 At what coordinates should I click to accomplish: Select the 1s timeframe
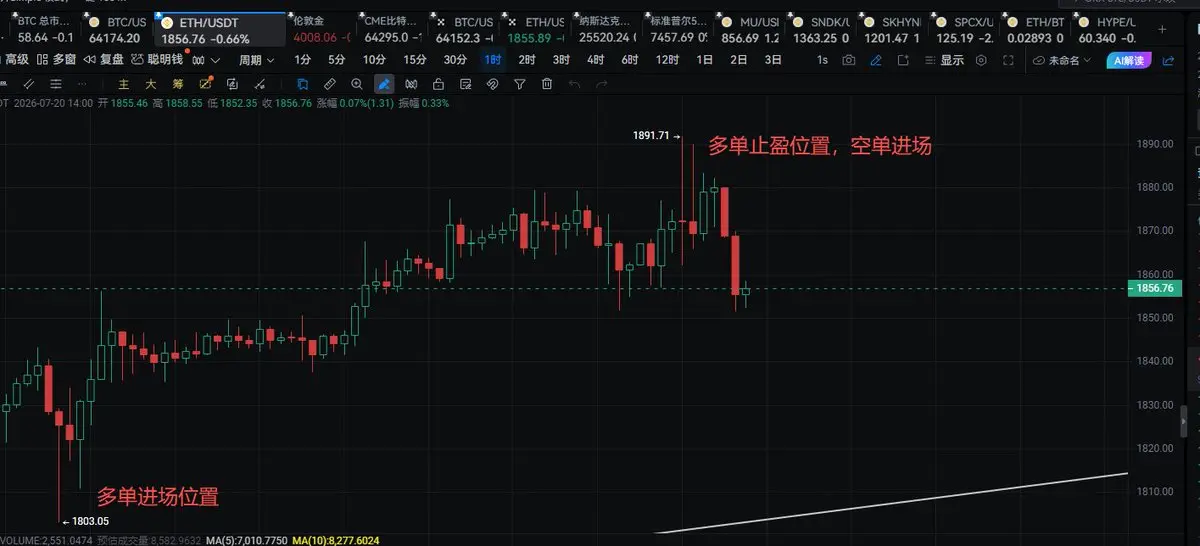822,60
